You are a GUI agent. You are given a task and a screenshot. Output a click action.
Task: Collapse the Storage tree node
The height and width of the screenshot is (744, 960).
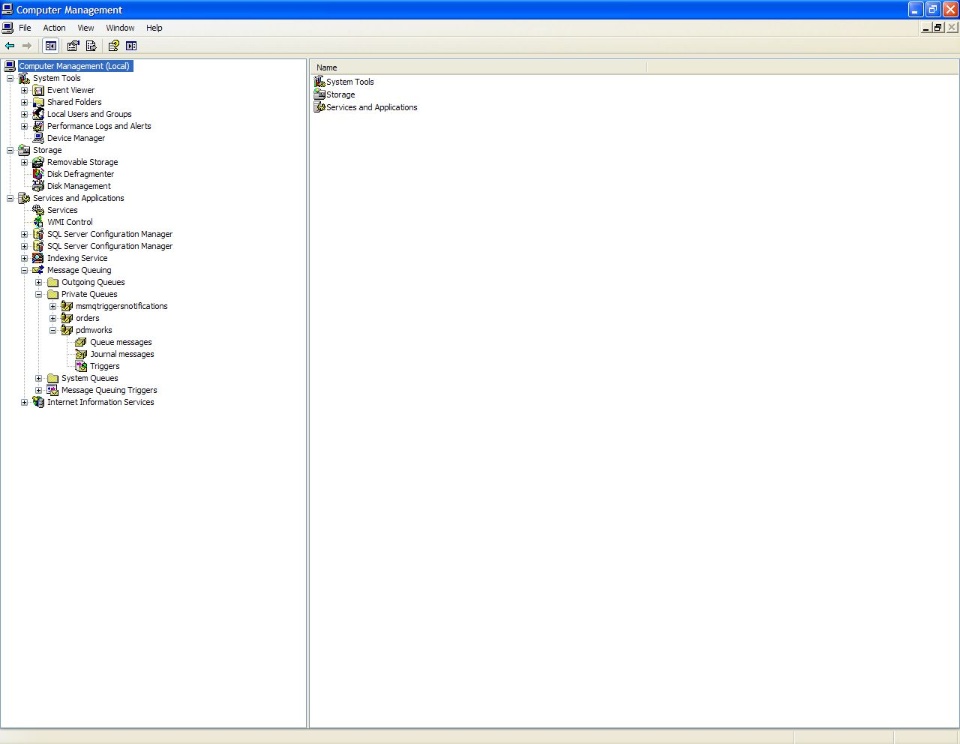[10, 150]
